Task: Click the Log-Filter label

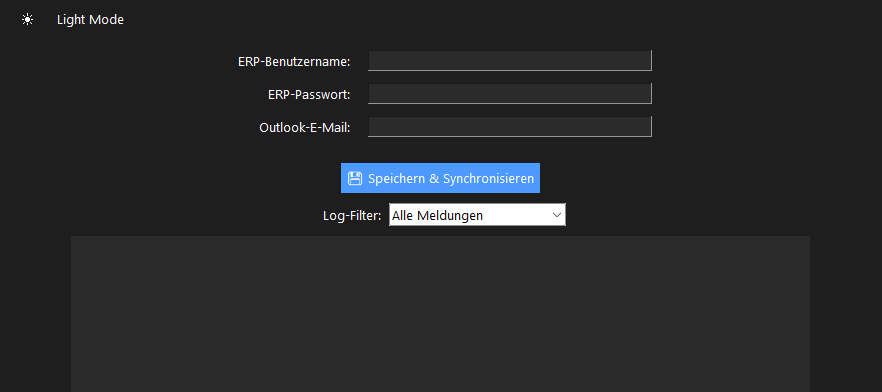Action: click(352, 215)
